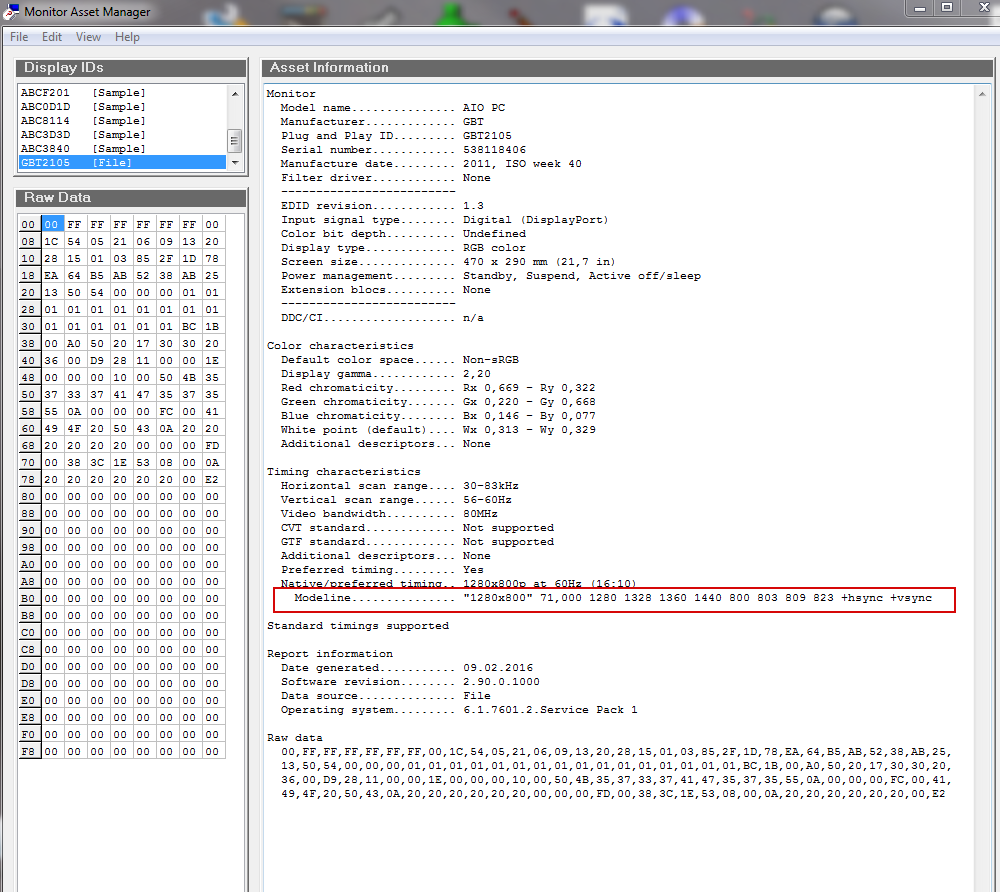Select byte E2 in Raw Data row 78
1000x892 pixels.
[212, 477]
